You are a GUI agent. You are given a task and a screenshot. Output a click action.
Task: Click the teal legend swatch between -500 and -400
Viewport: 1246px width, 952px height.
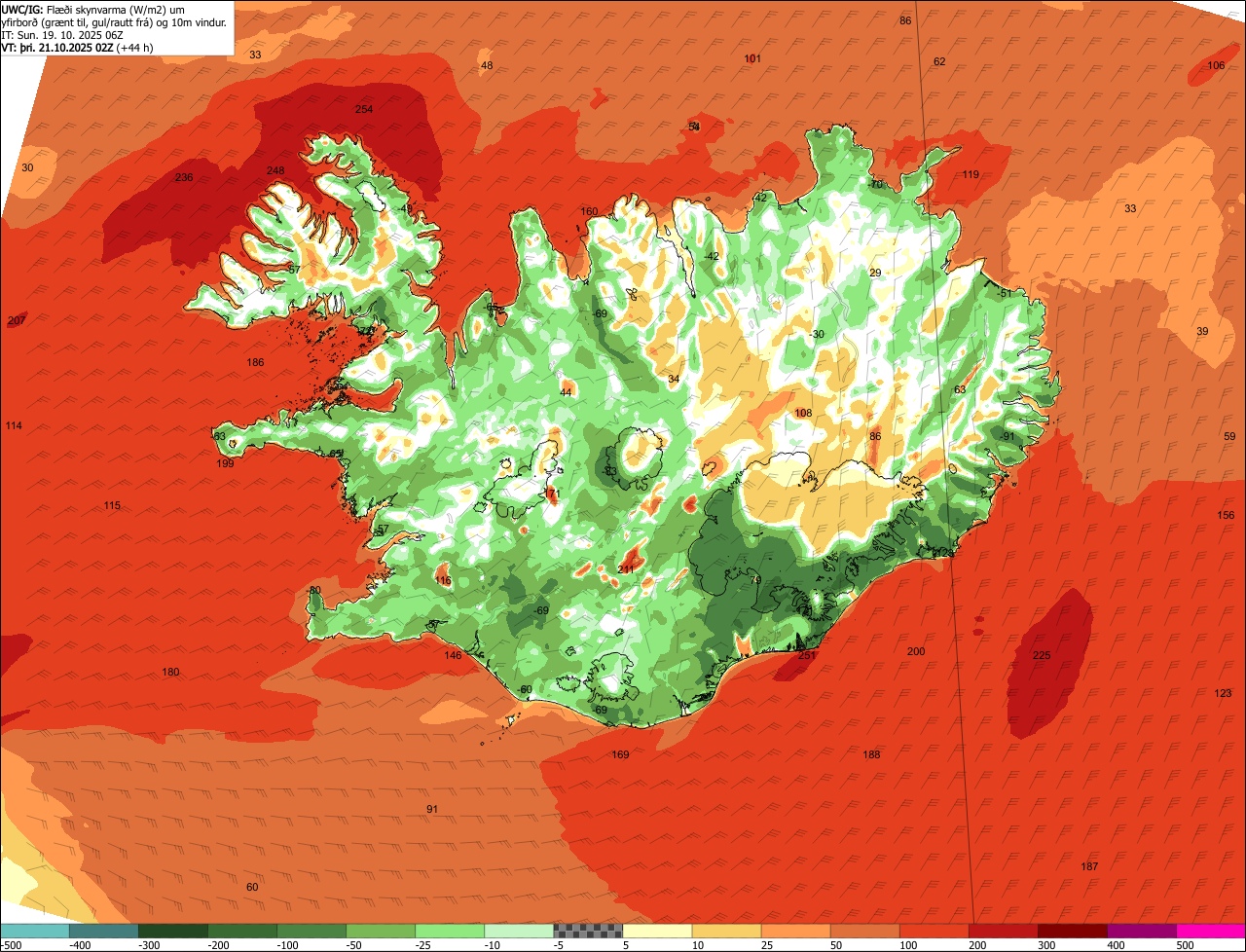pos(103,931)
